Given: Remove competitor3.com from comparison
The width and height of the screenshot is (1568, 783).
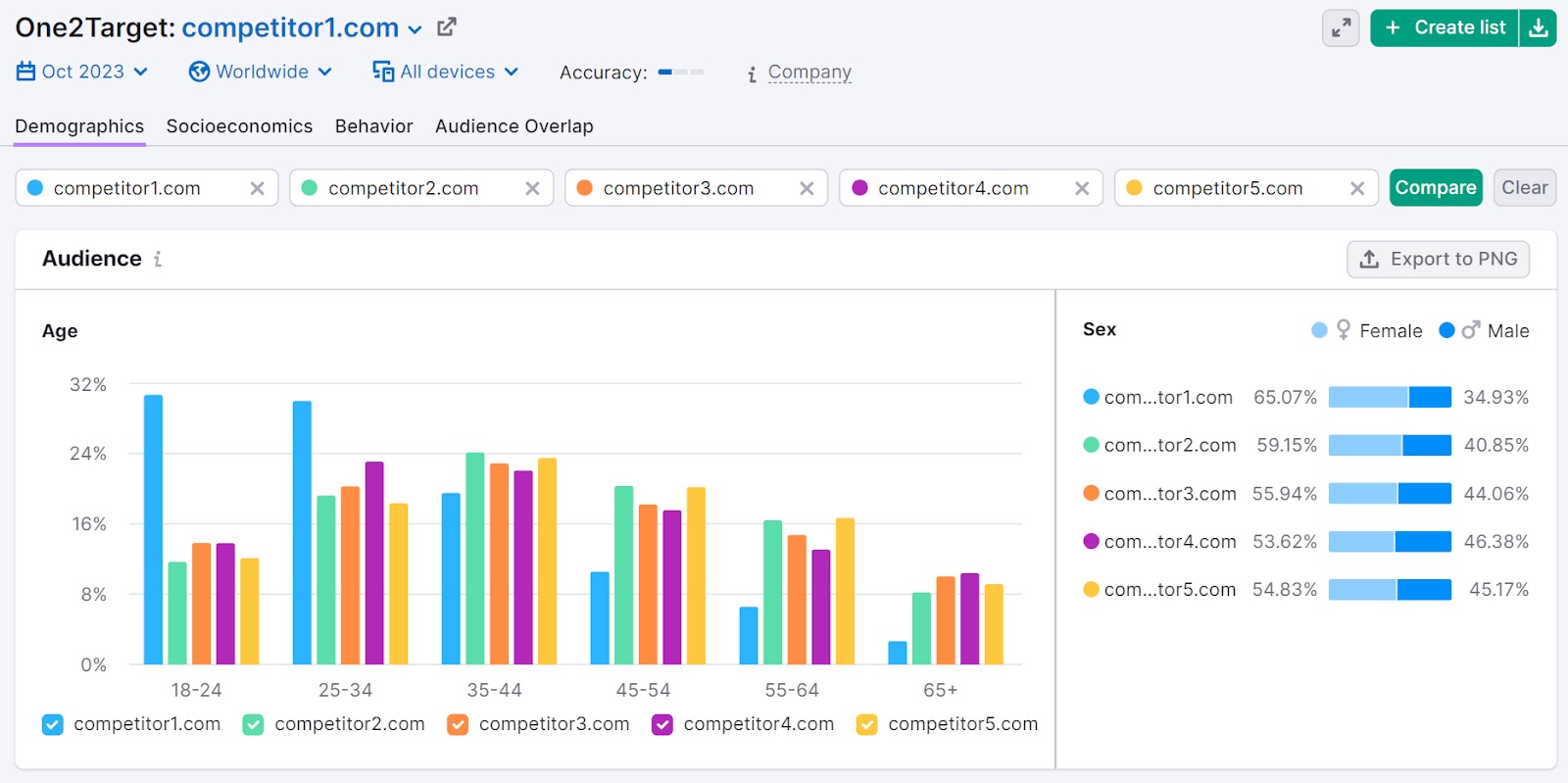Looking at the screenshot, I should tap(807, 188).
